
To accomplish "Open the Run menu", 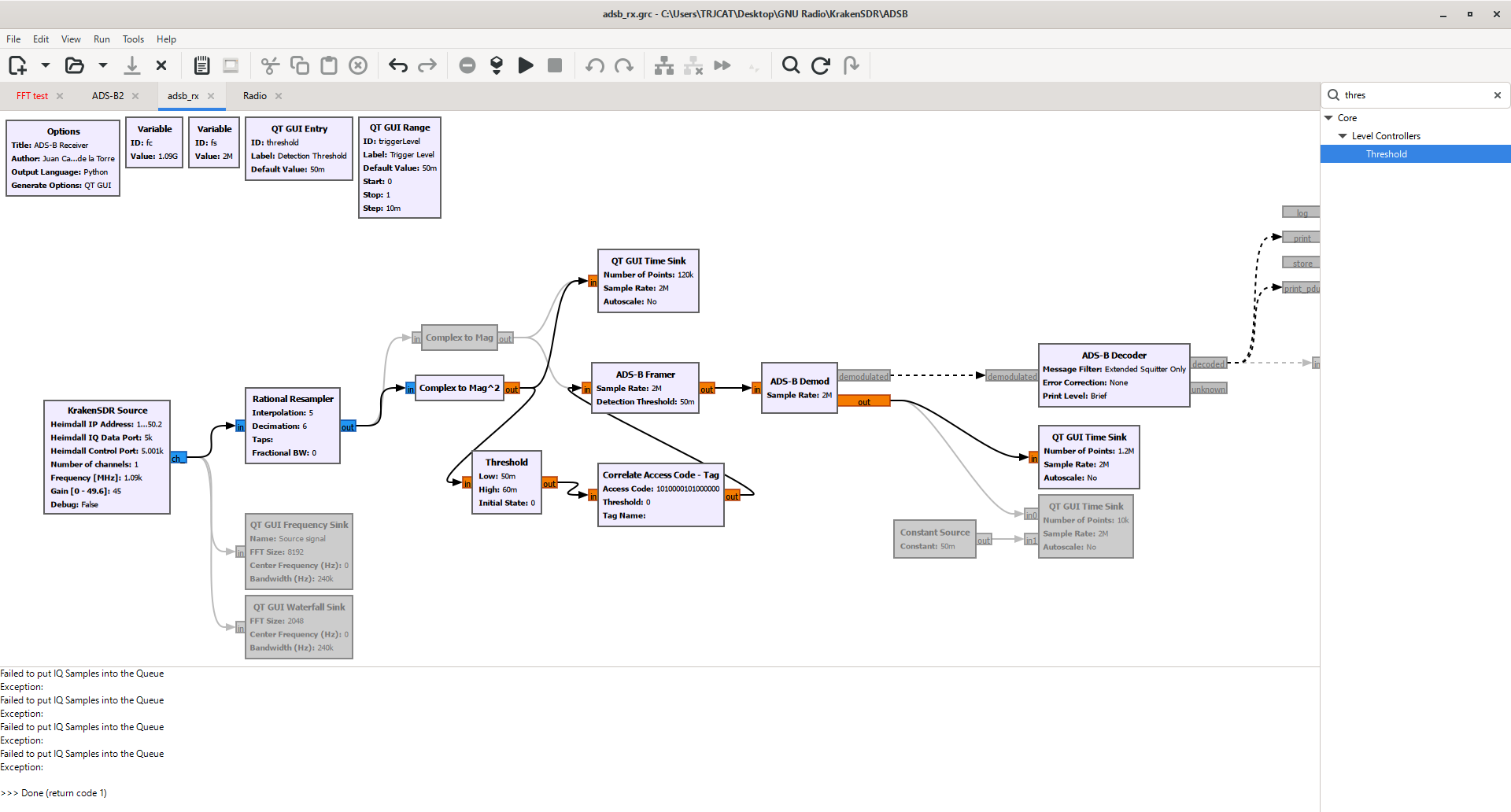I will coord(102,39).
